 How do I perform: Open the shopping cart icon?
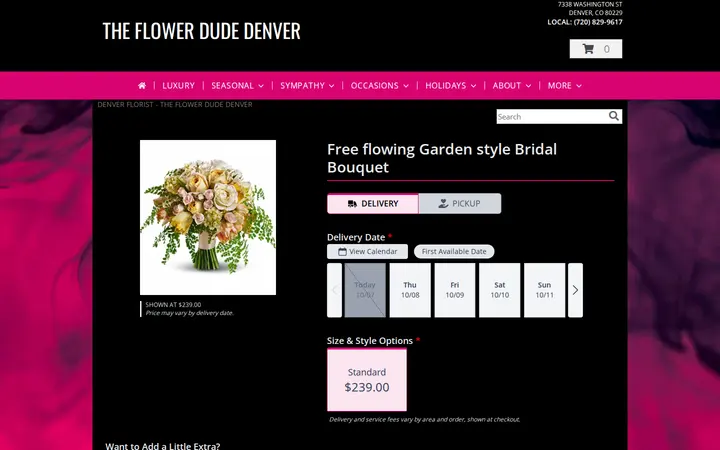click(x=588, y=49)
